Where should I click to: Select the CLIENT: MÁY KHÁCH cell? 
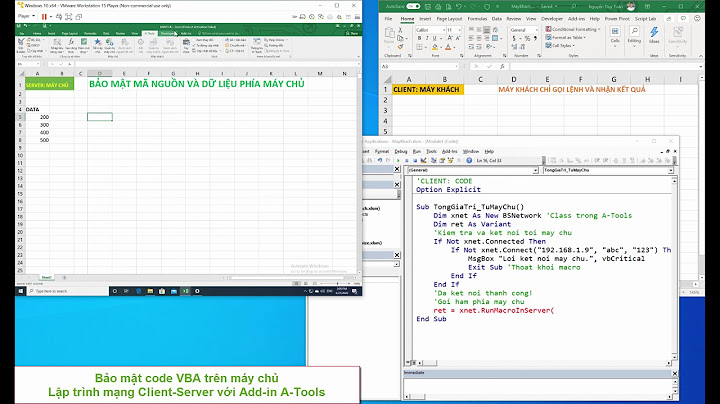point(426,90)
